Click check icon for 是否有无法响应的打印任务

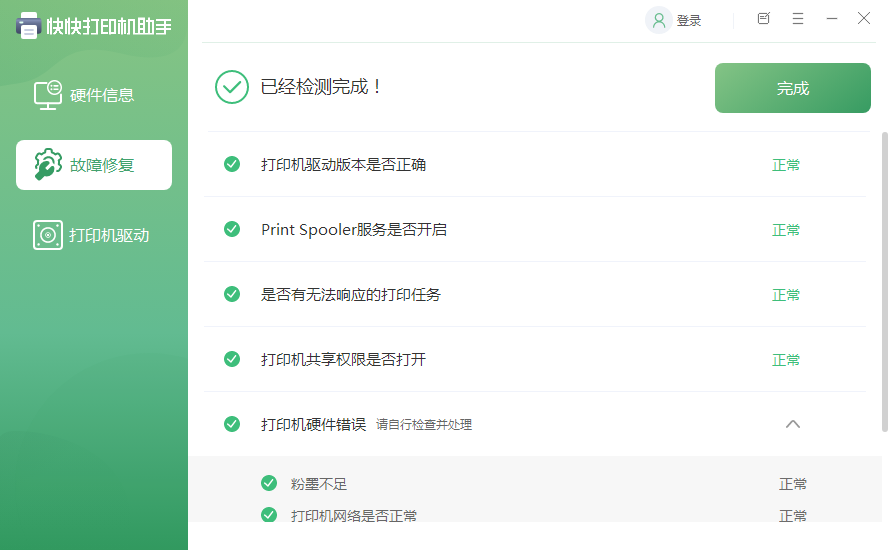coord(232,294)
